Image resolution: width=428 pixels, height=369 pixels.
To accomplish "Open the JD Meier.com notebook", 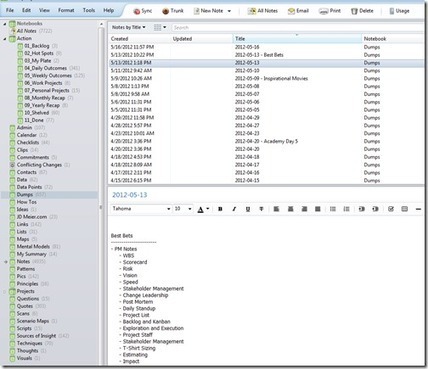I will [x=32, y=217].
